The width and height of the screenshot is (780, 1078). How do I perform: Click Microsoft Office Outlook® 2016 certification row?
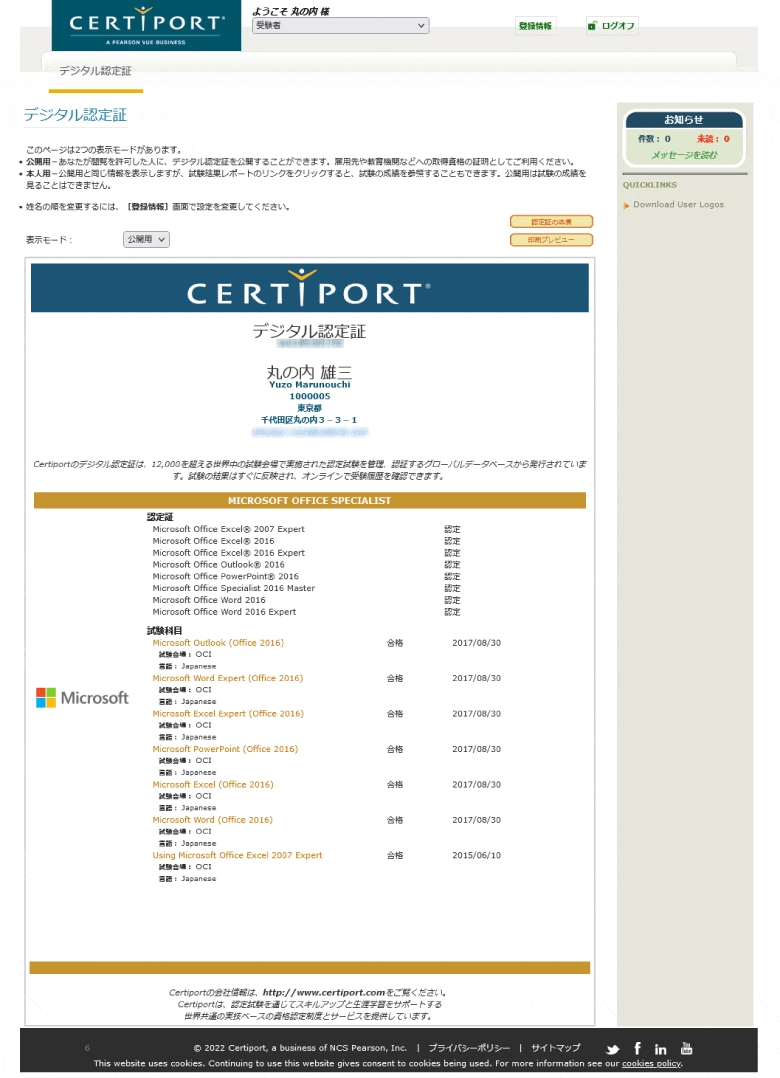(x=306, y=564)
